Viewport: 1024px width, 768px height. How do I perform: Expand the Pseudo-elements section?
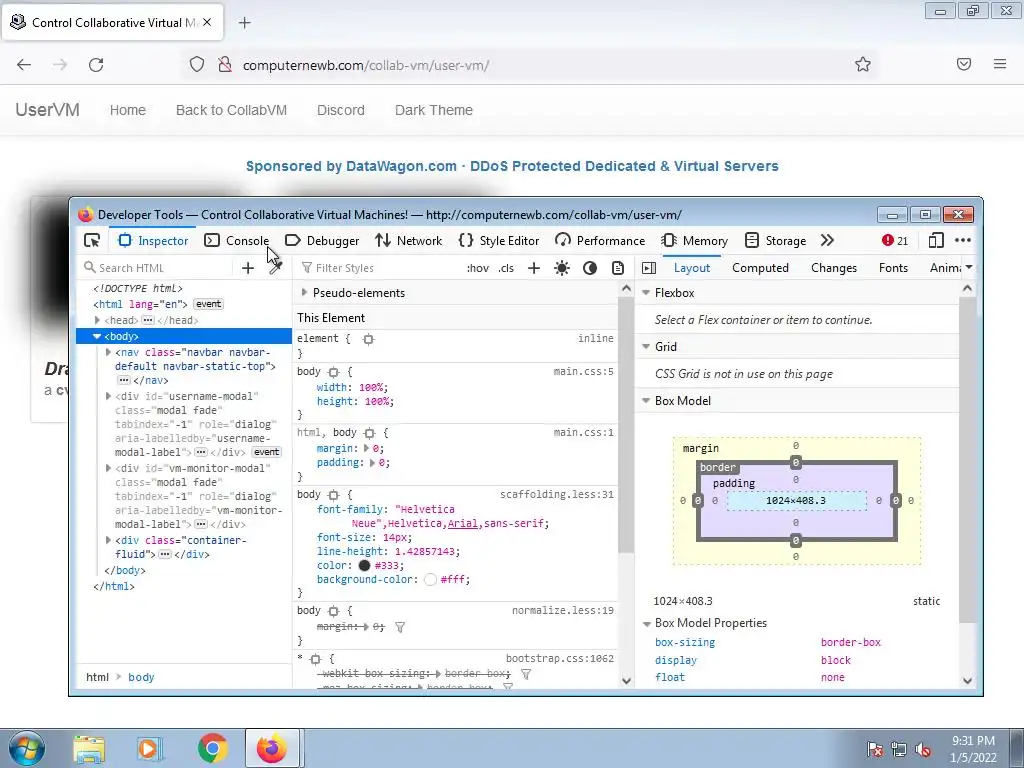(304, 293)
